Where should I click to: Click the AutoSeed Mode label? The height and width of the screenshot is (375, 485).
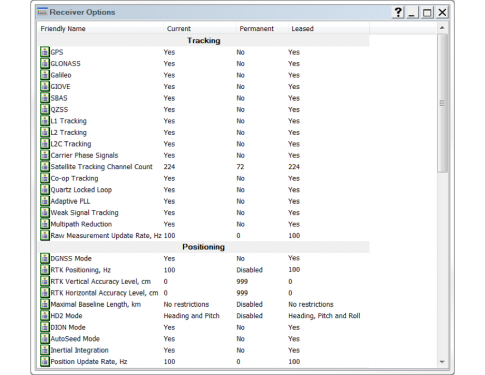pyautogui.click(x=75, y=339)
